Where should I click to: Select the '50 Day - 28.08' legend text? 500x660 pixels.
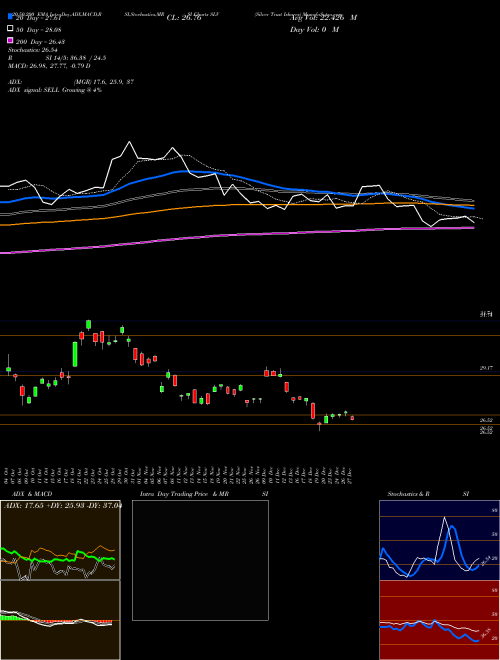pos(38,29)
